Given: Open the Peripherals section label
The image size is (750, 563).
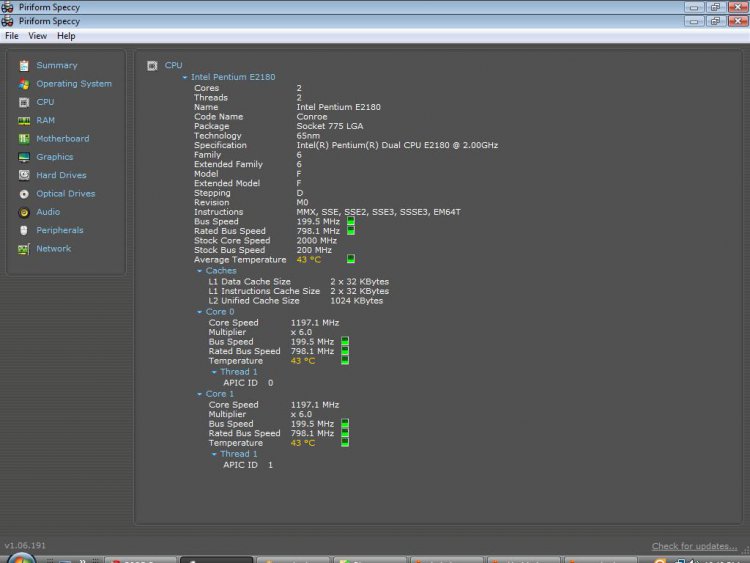Looking at the screenshot, I should click(x=60, y=231).
